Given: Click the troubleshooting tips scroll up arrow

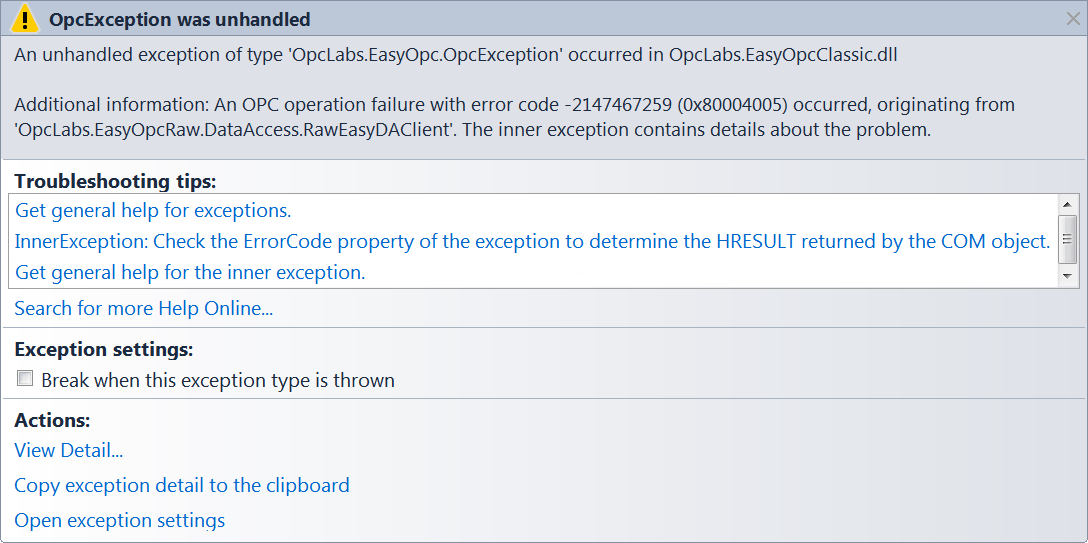Looking at the screenshot, I should point(1069,203).
